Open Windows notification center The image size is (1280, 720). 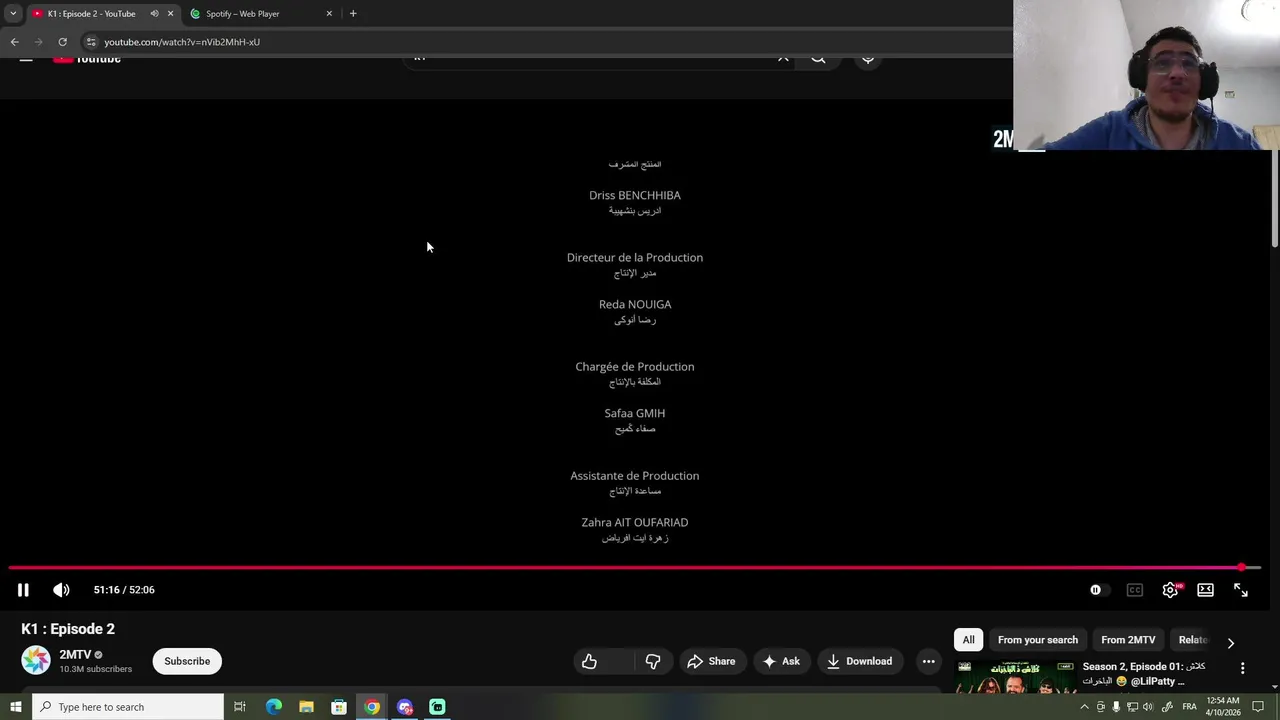click(1259, 707)
